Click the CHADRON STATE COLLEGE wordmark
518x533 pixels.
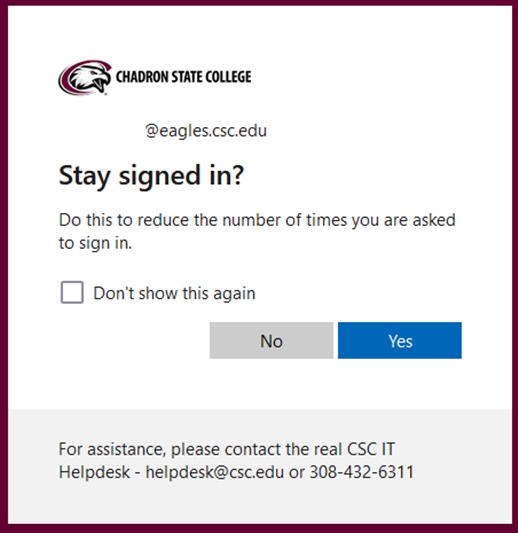[184, 77]
